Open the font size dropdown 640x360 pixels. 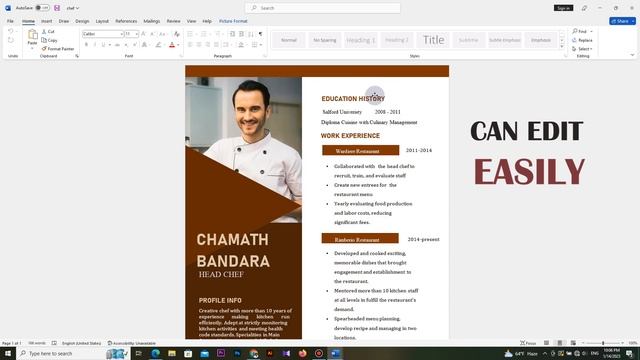136,34
